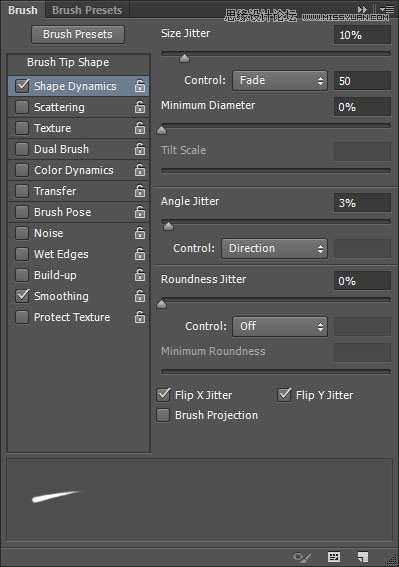The height and width of the screenshot is (567, 399).
Task: Uncheck the Smoothing option
Action: [22, 296]
